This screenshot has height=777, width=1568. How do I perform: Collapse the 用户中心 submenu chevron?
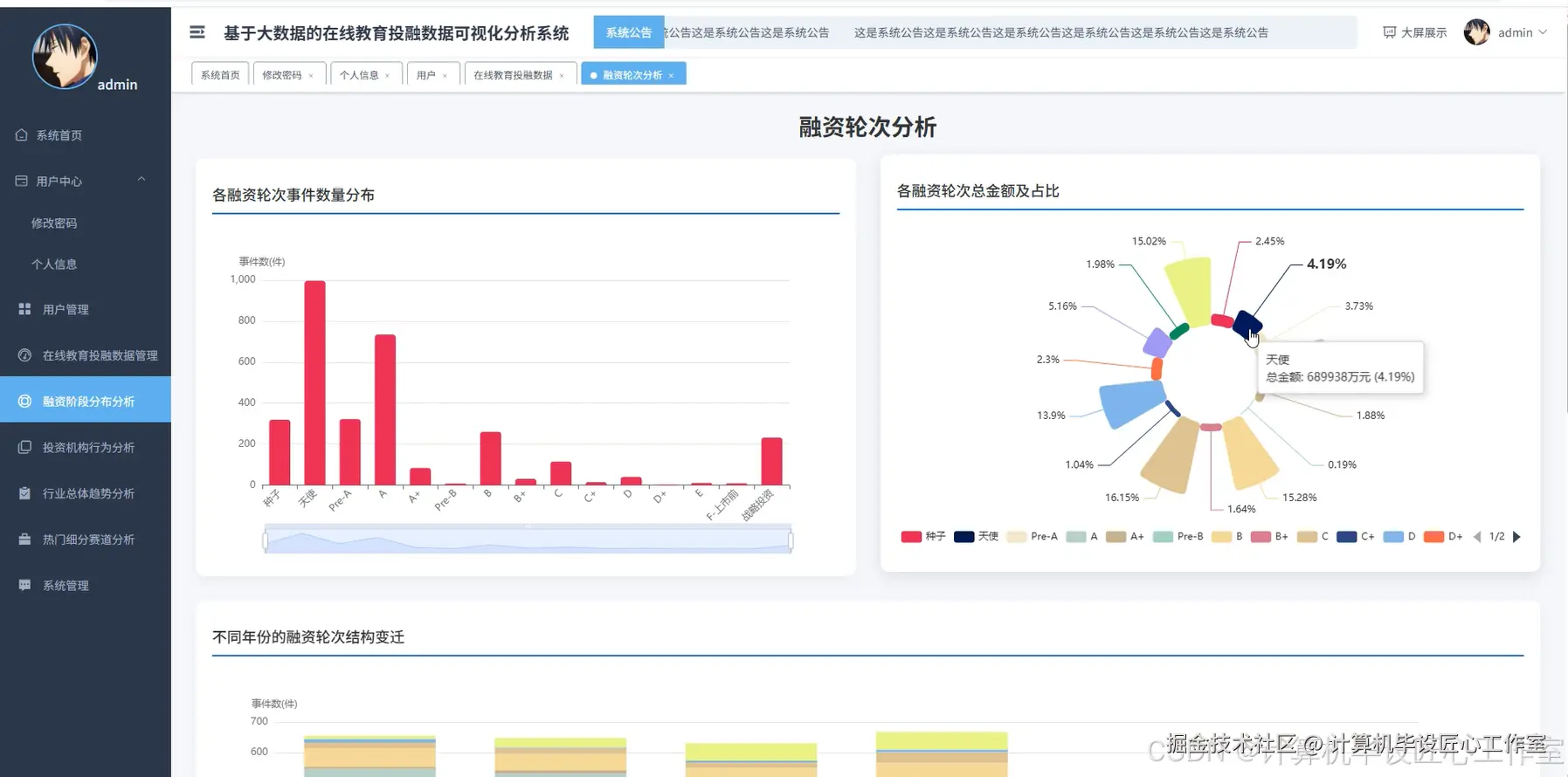tap(142, 180)
